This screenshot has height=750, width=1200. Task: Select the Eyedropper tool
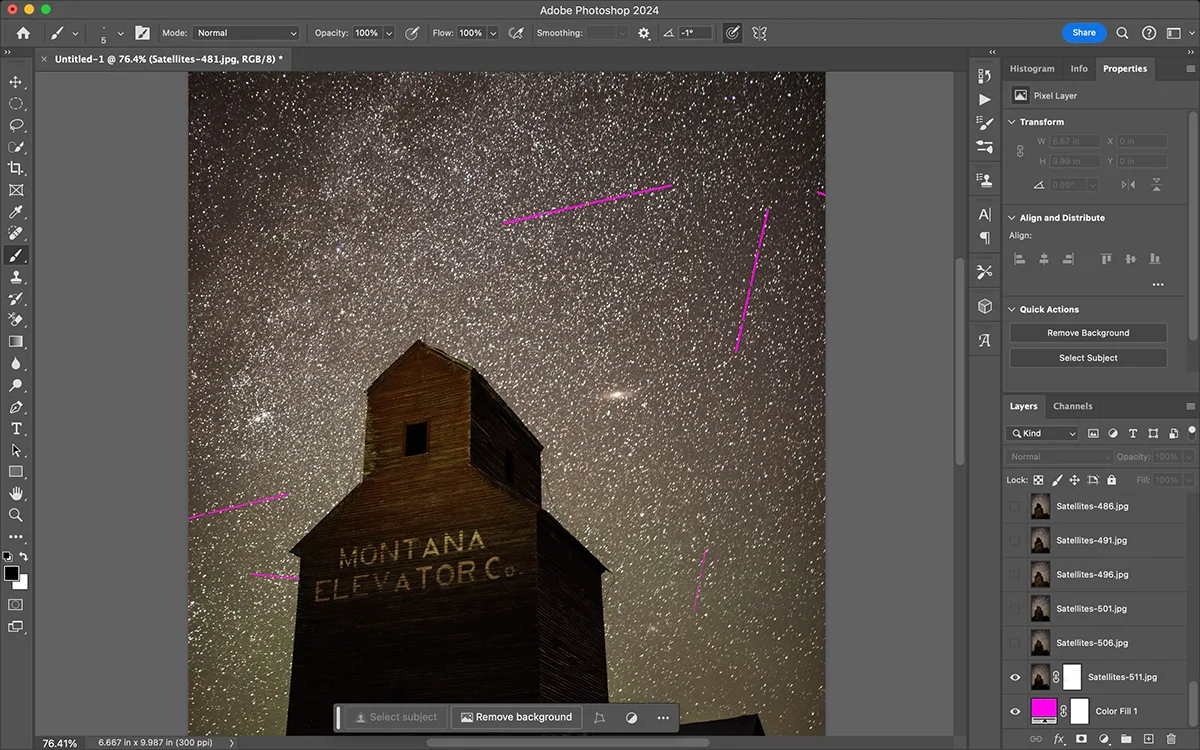click(x=16, y=212)
